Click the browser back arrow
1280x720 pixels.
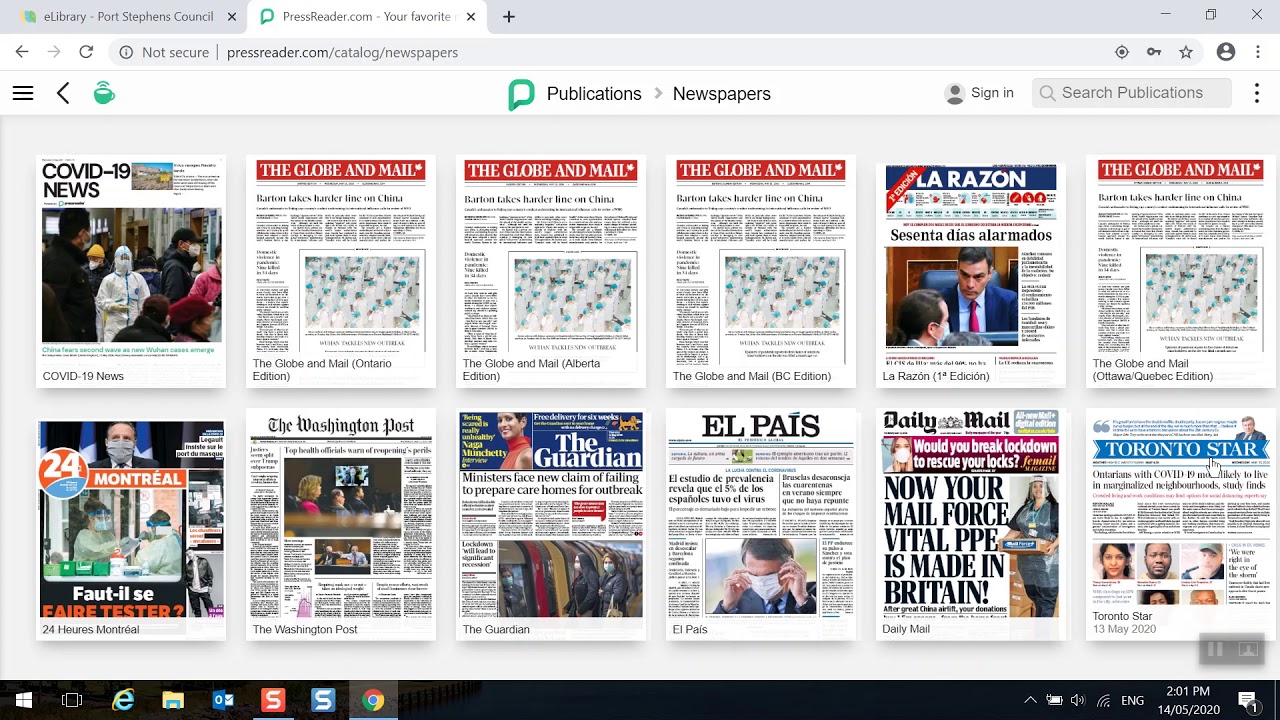tap(22, 52)
